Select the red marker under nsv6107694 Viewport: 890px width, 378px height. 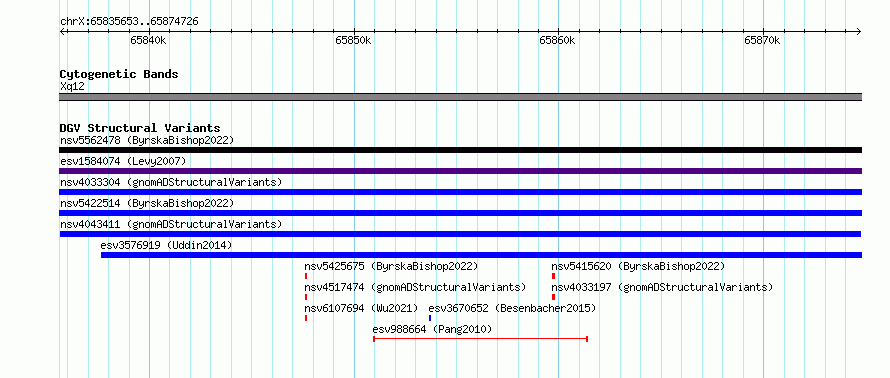click(306, 318)
